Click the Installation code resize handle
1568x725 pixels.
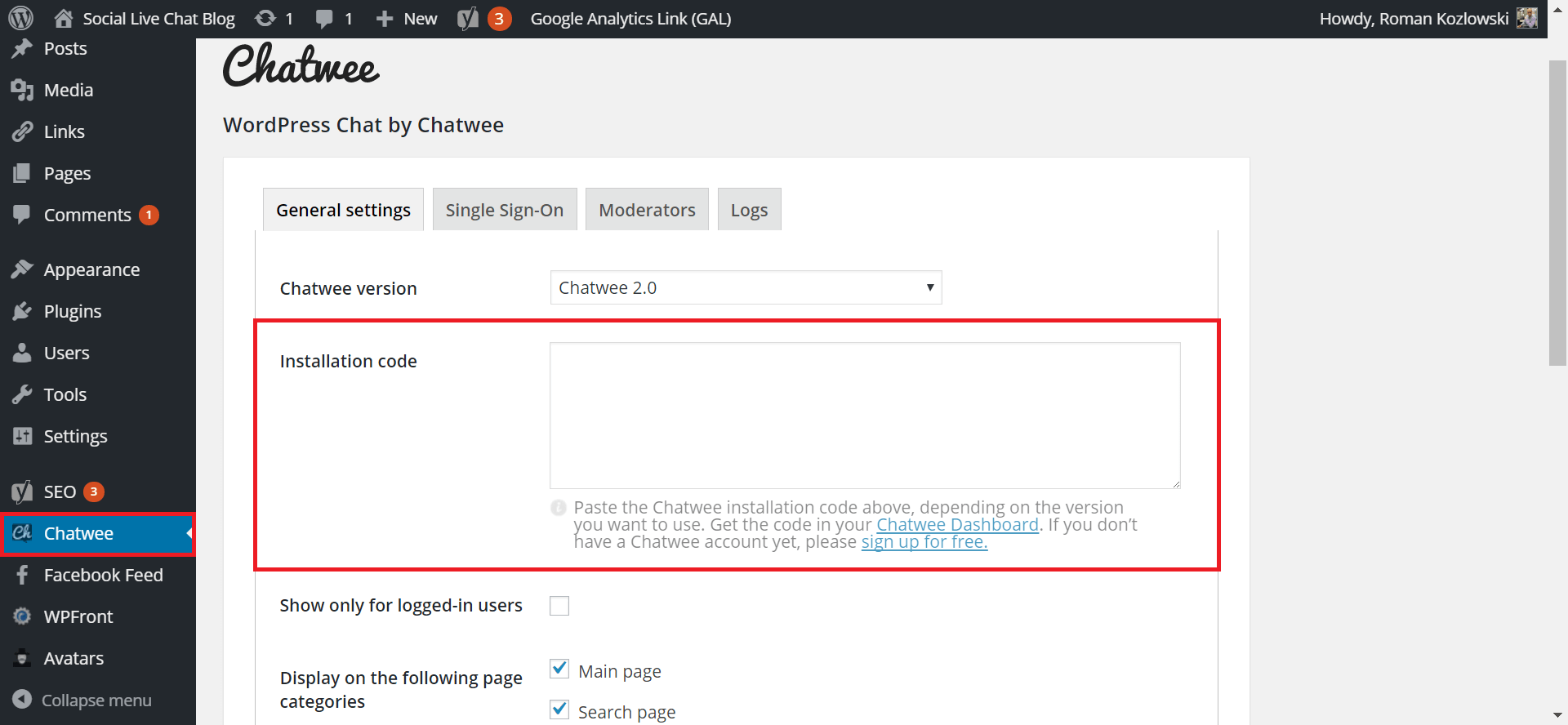1175,483
